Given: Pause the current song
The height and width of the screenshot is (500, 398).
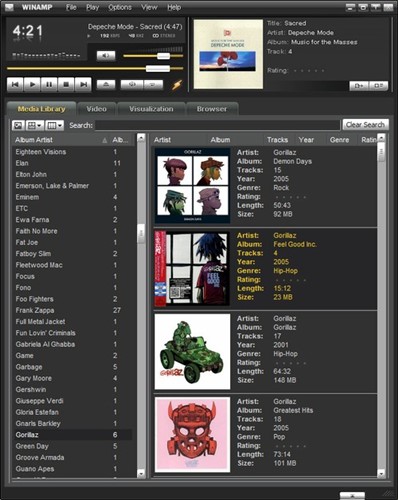Looking at the screenshot, I should click(49, 84).
